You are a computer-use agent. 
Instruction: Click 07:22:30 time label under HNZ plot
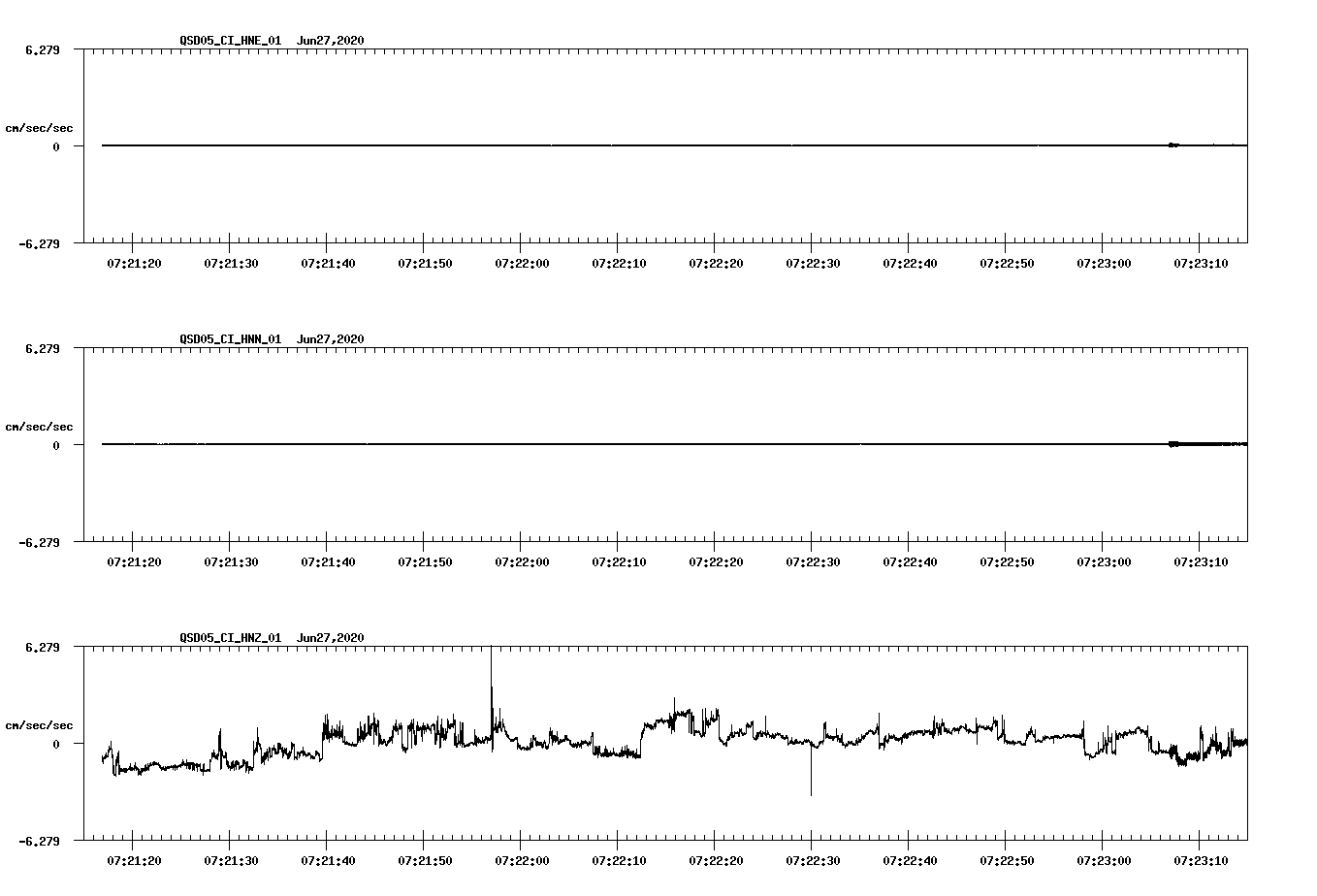[813, 860]
